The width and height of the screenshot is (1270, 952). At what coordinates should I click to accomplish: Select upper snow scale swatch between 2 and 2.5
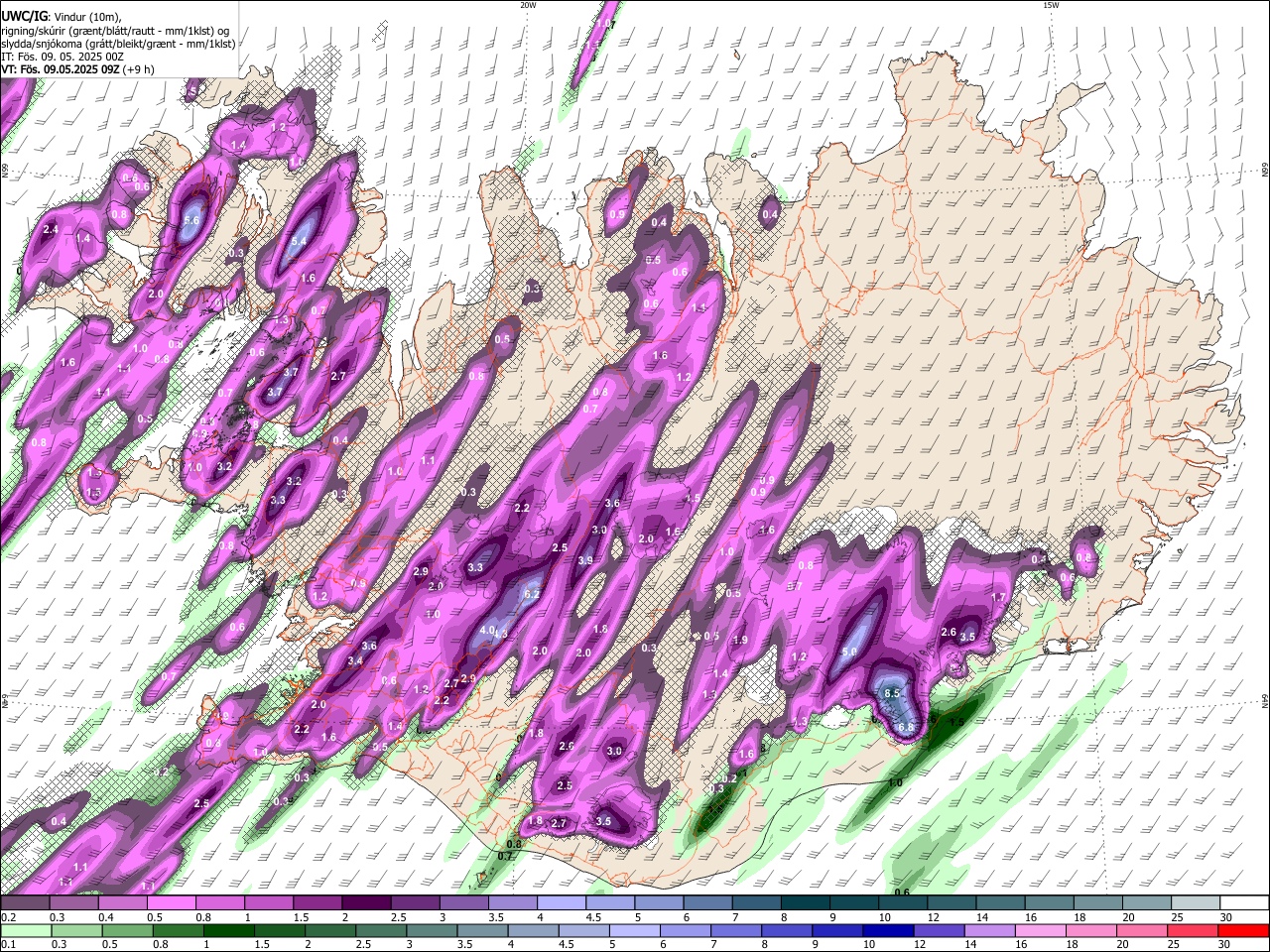pos(366,902)
